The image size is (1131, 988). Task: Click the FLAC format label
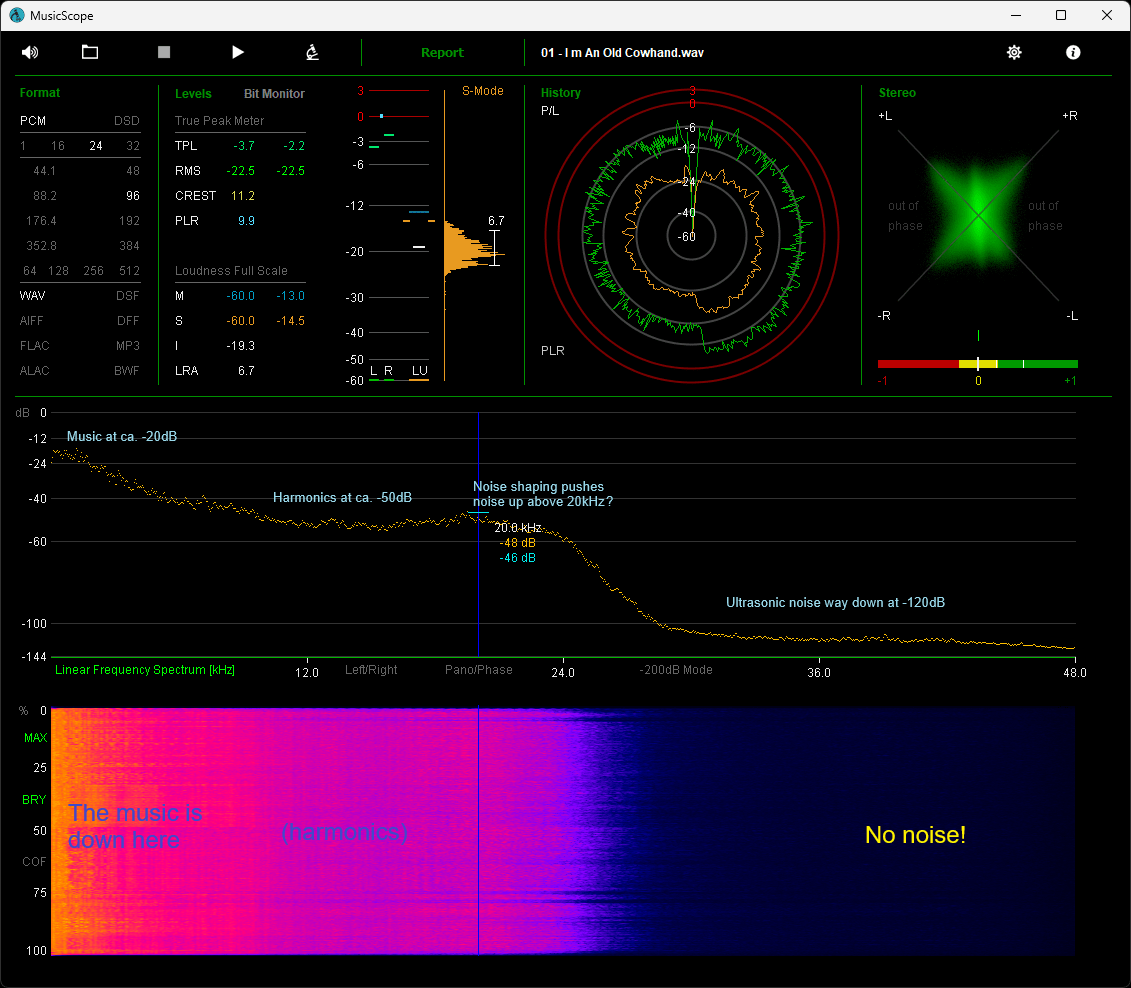(x=35, y=346)
